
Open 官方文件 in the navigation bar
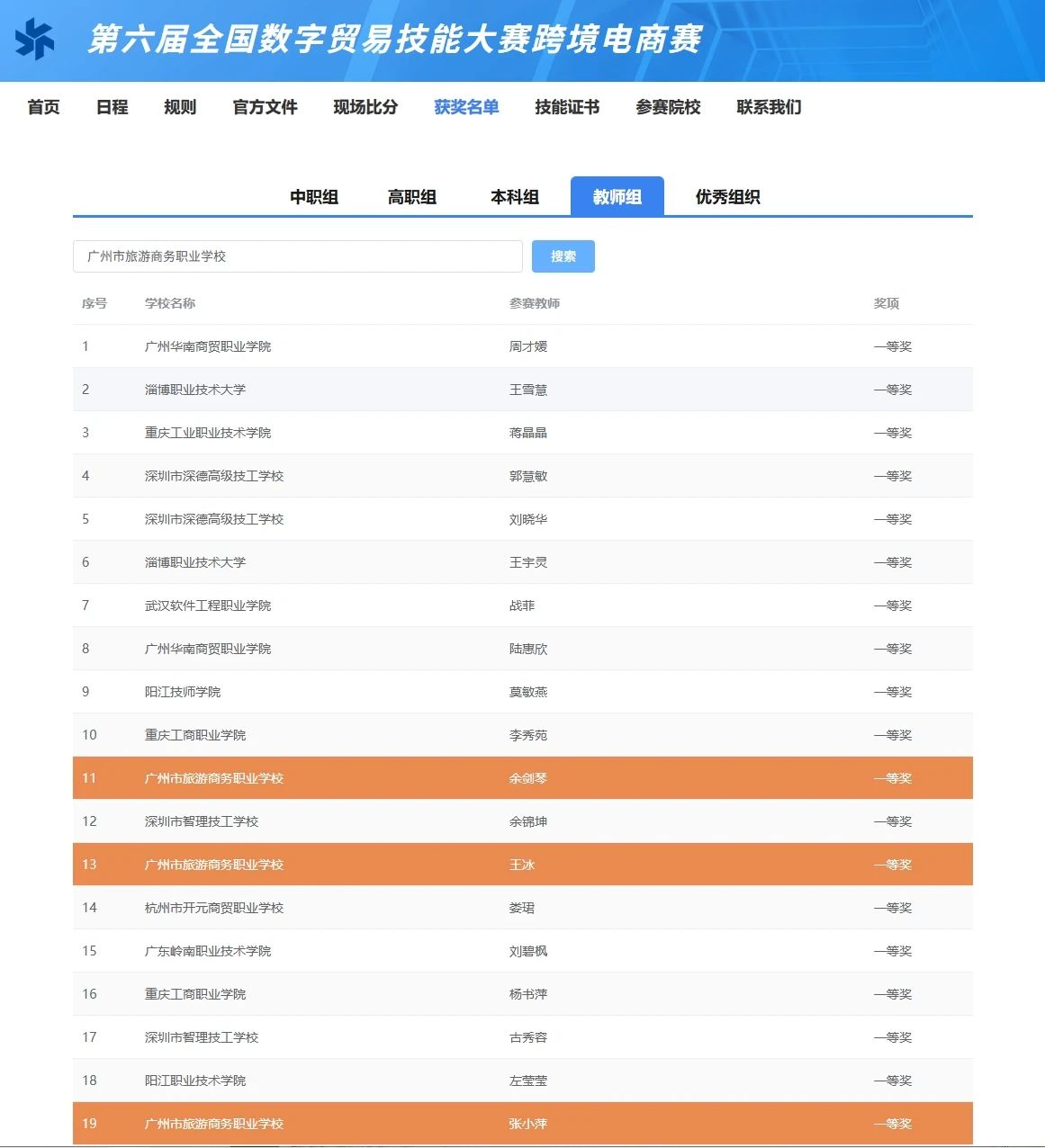[x=265, y=107]
